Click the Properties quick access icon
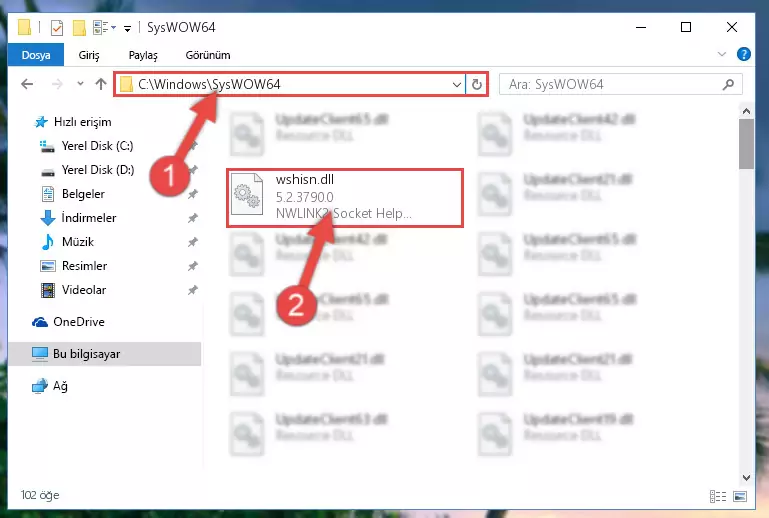Viewport: 769px width, 518px height. (x=57, y=27)
